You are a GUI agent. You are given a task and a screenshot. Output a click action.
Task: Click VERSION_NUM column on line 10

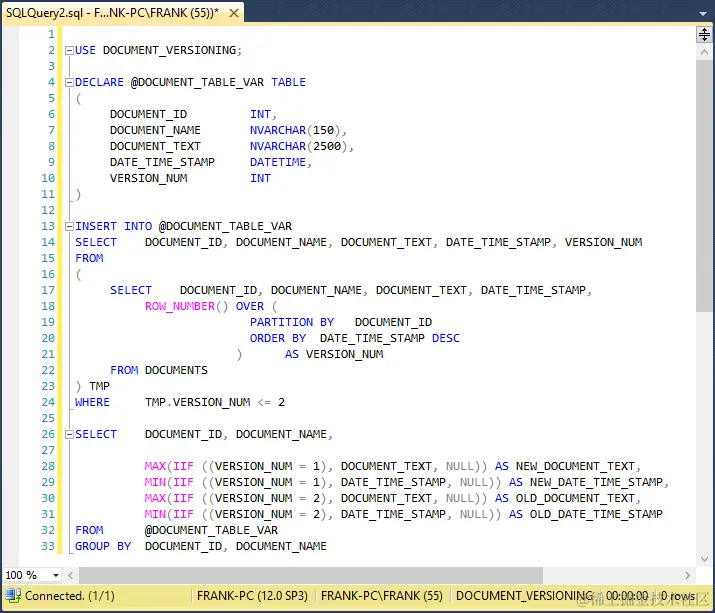pos(148,178)
